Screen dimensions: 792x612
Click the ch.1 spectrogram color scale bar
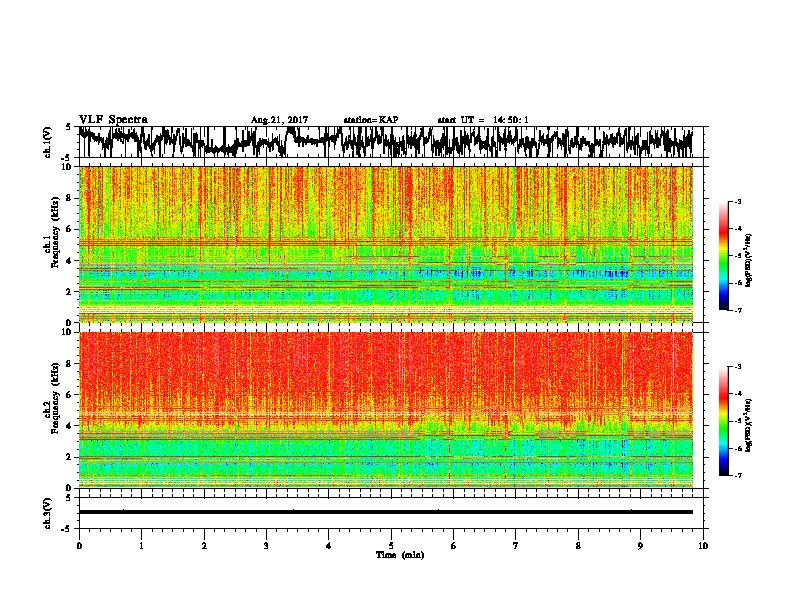point(723,256)
